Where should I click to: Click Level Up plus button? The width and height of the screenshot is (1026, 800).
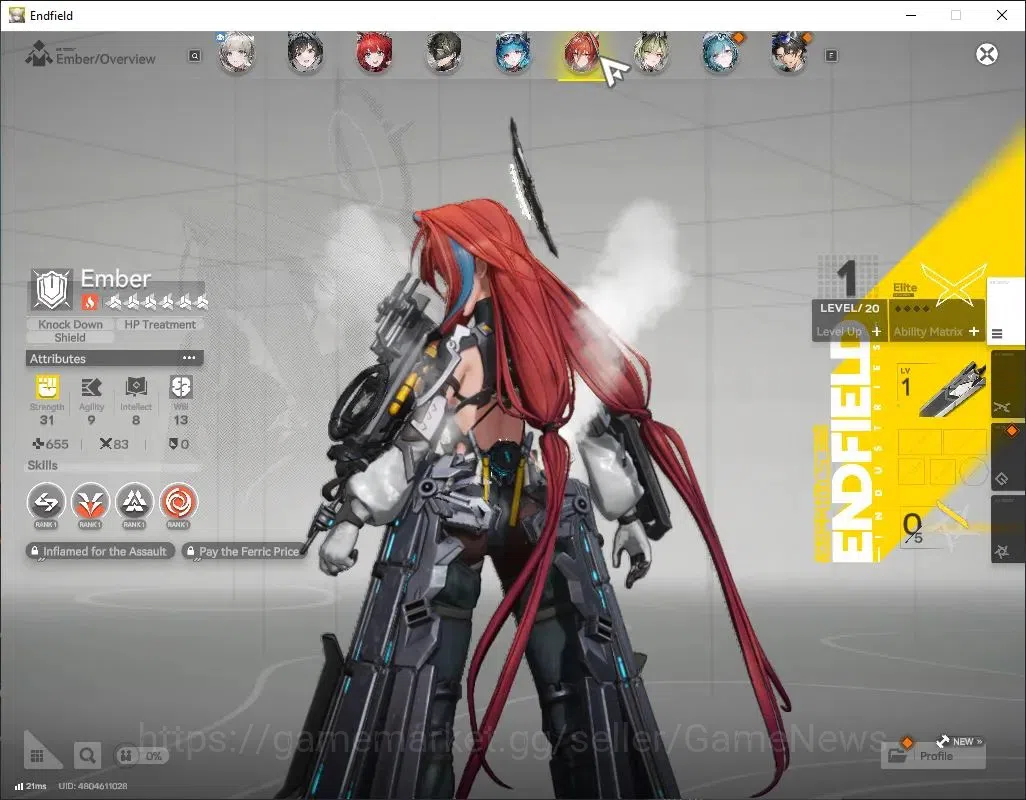[876, 332]
